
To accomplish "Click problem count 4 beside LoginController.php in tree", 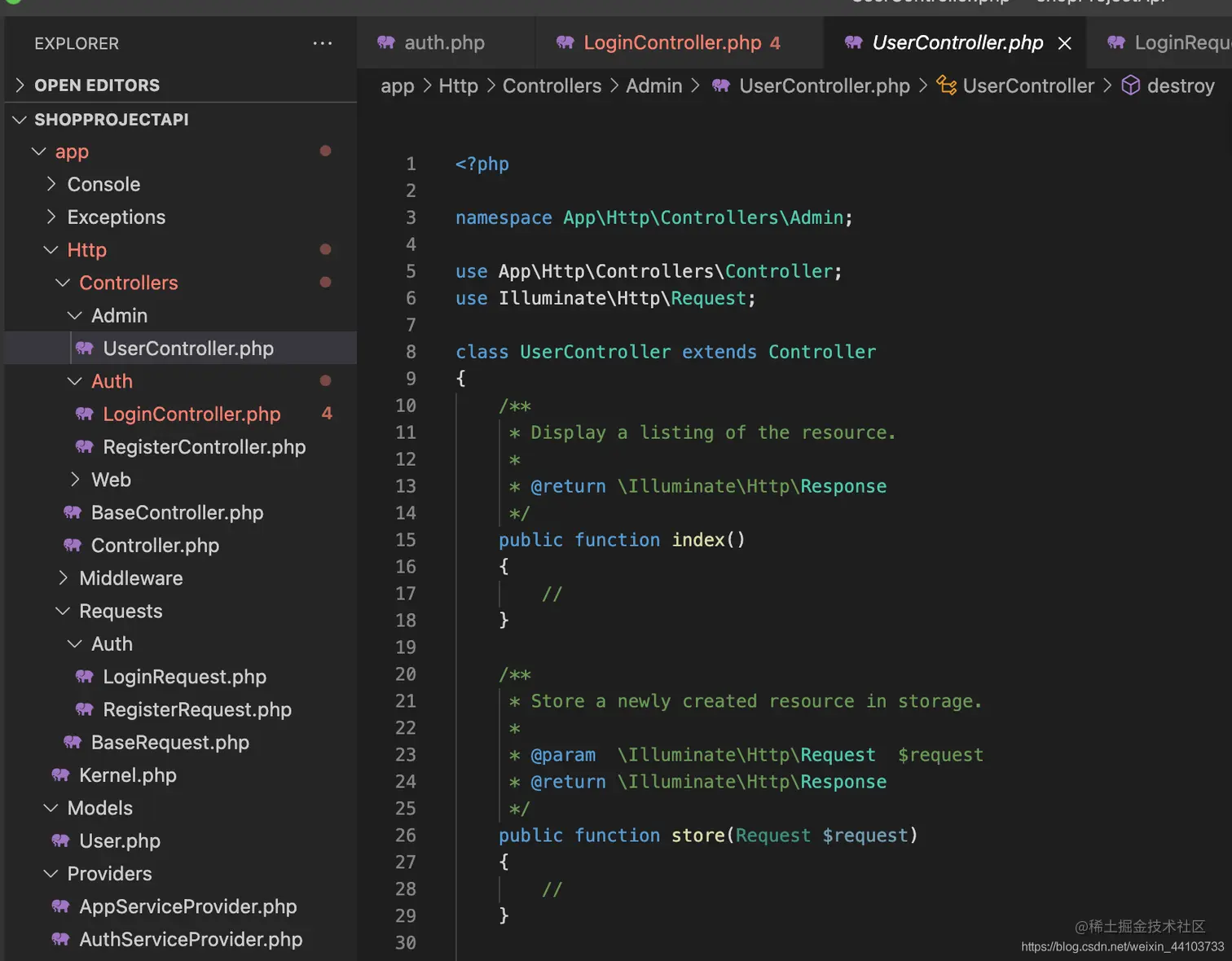I will click(327, 414).
